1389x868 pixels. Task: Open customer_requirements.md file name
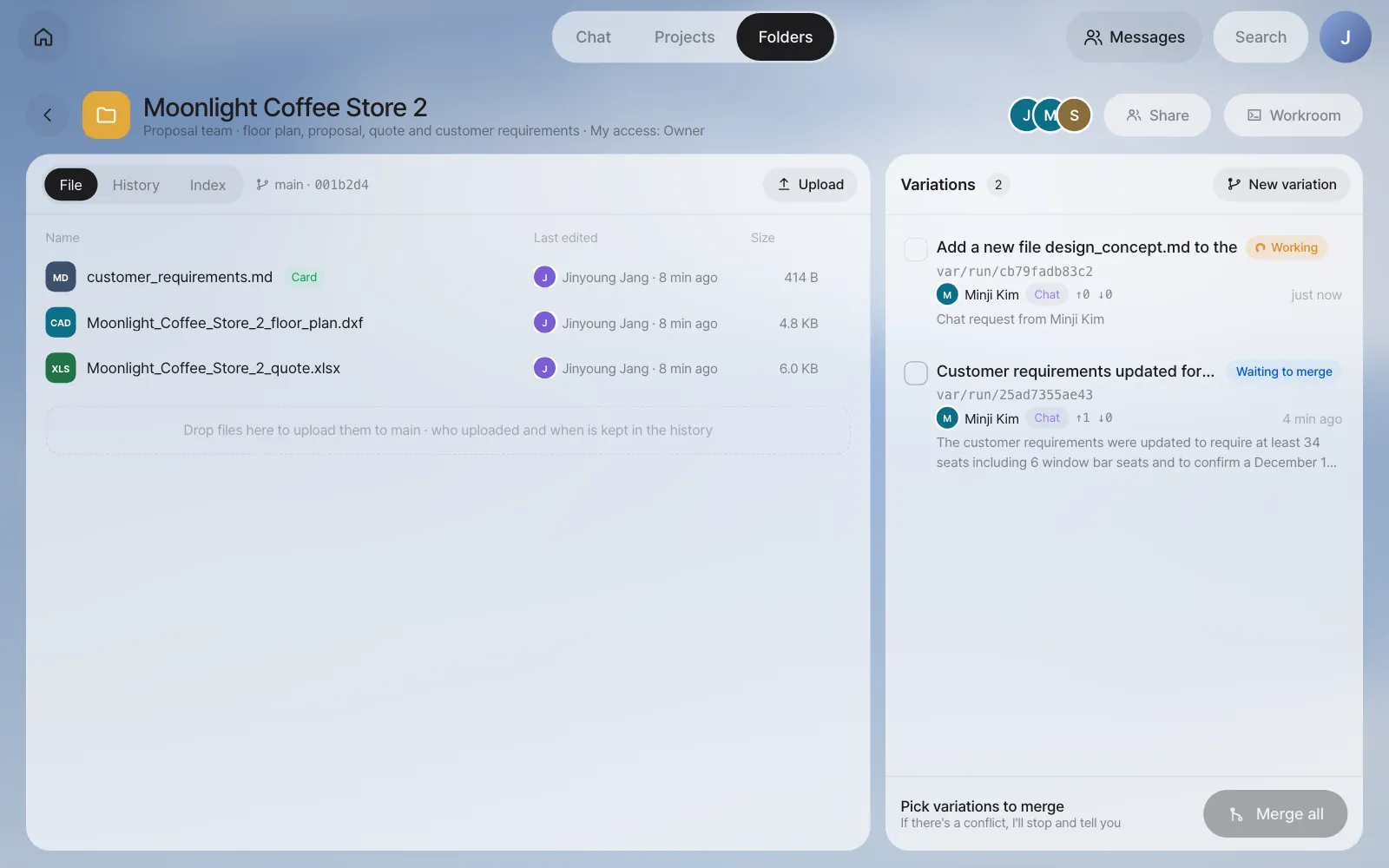[x=180, y=277]
